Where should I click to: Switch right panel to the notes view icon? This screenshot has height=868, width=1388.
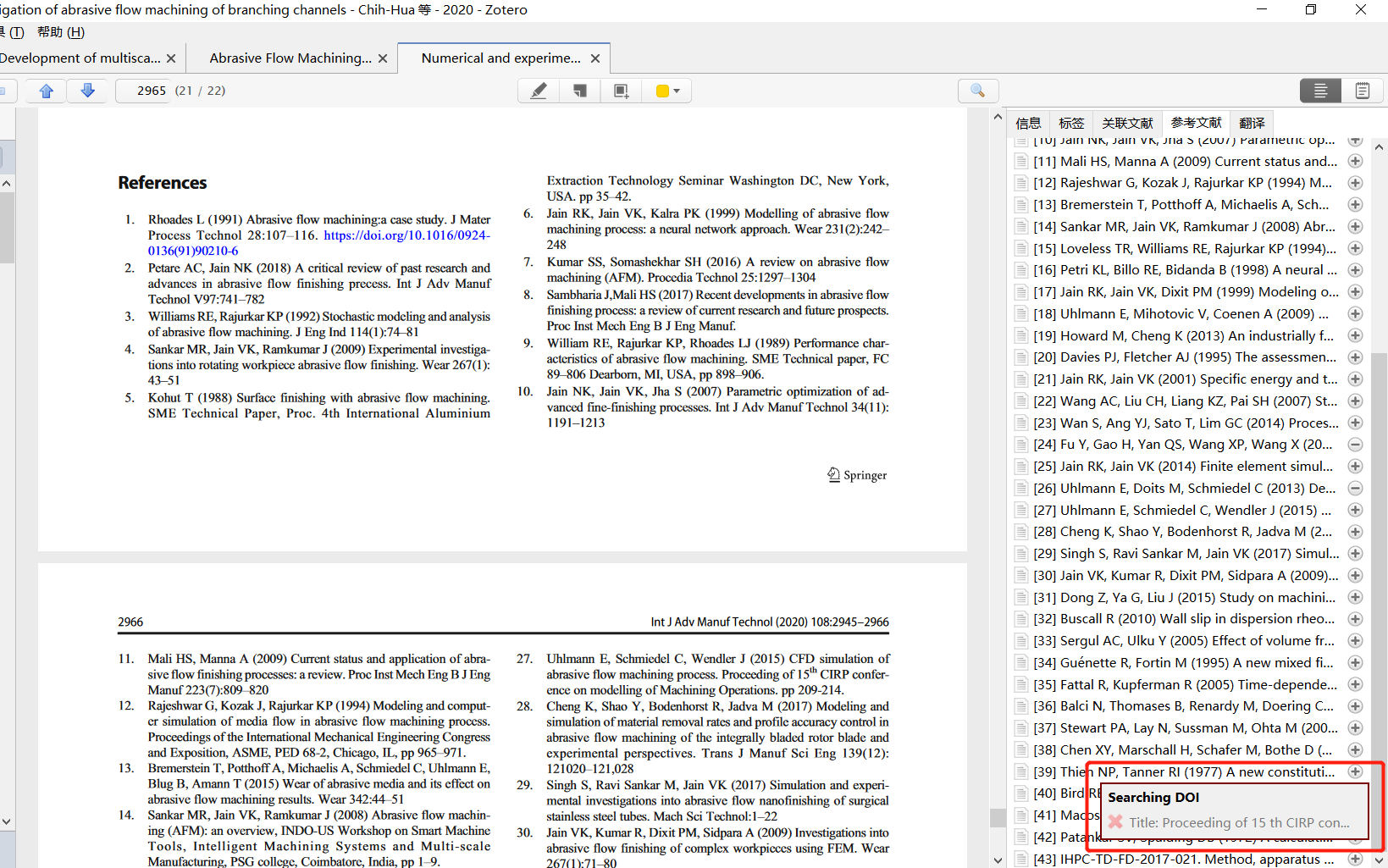click(x=1363, y=90)
